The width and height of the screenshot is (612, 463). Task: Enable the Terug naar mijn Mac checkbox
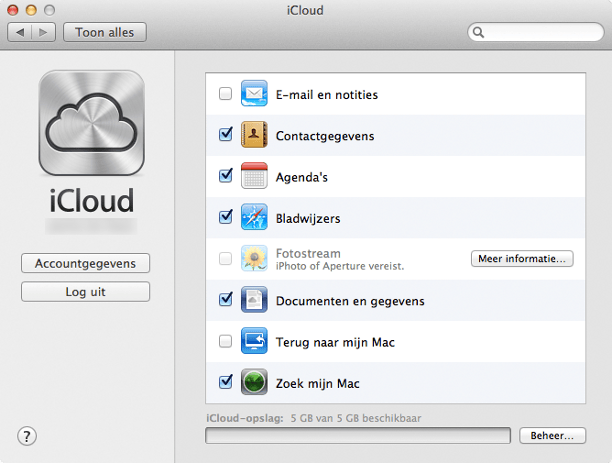coord(226,341)
